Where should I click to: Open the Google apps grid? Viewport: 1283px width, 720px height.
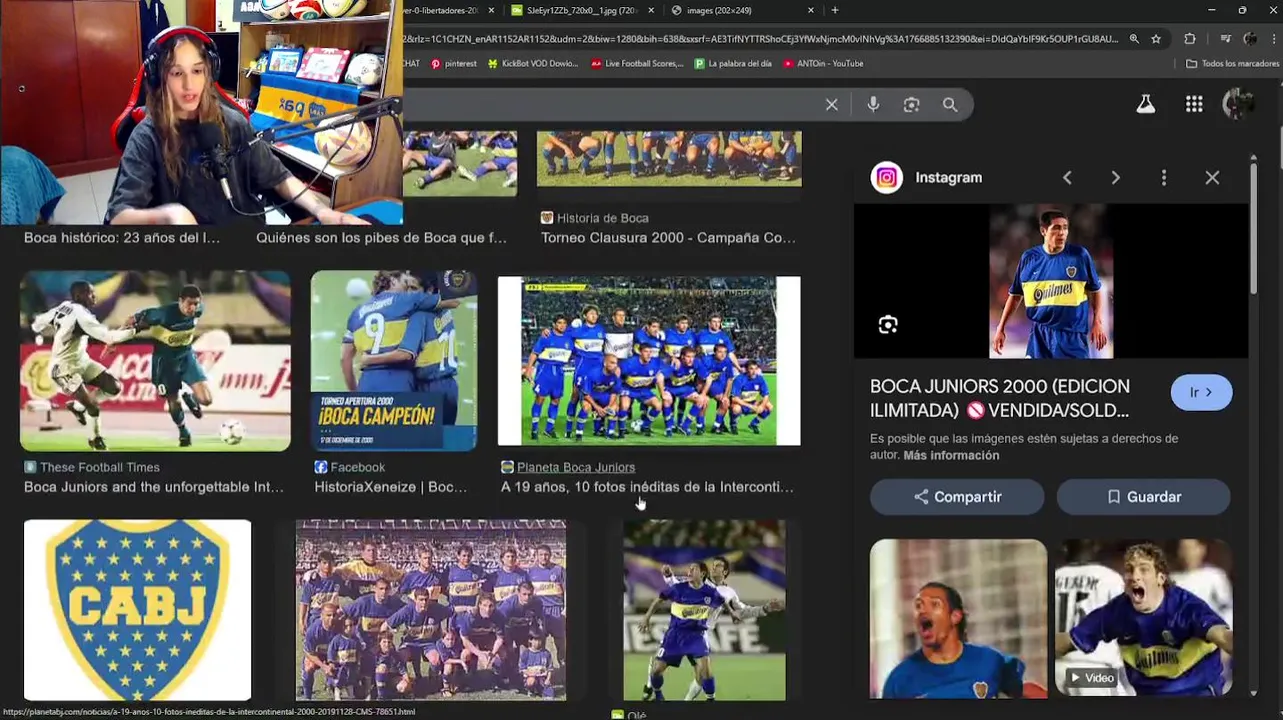pyautogui.click(x=1194, y=104)
